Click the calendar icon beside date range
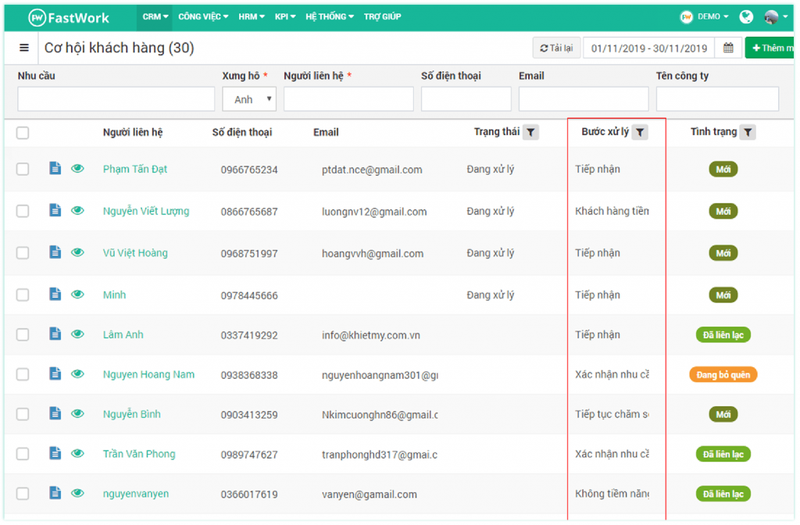Screen dimensions: 800x525 pos(728,48)
